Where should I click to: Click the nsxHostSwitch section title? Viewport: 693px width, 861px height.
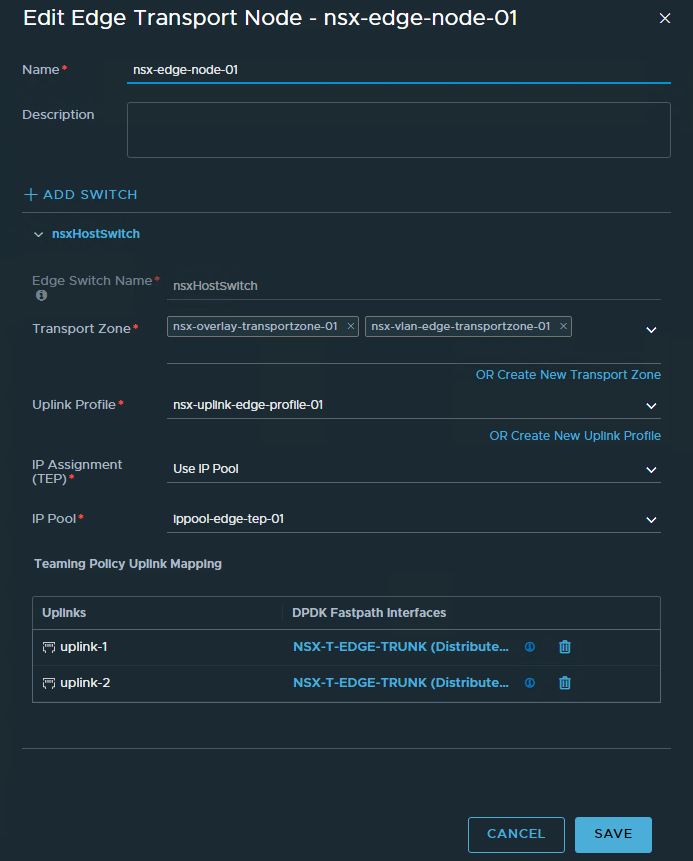tap(96, 234)
